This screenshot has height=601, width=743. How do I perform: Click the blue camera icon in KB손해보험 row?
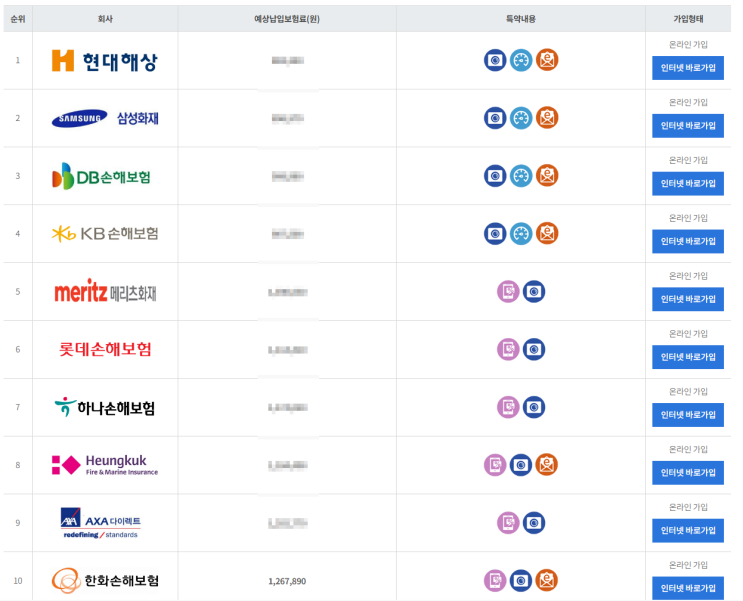point(495,234)
